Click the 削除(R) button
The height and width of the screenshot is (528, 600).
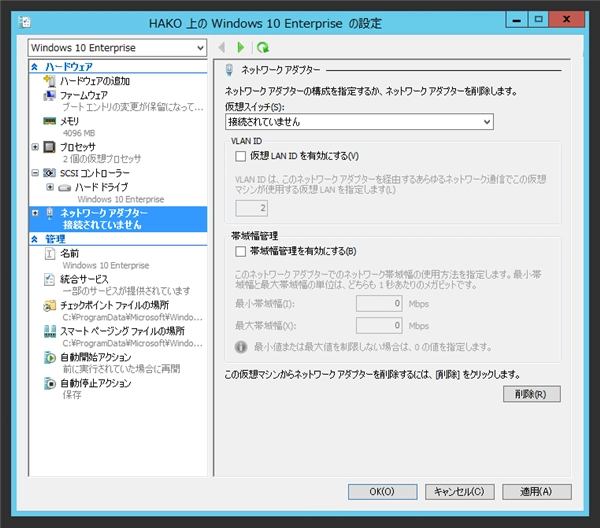point(532,394)
